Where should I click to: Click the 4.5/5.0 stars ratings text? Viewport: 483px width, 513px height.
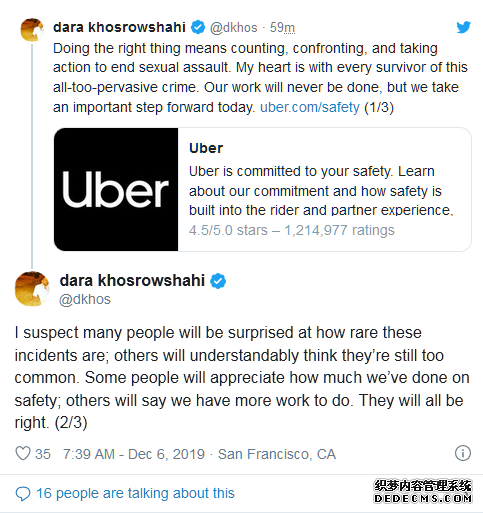click(x=292, y=230)
